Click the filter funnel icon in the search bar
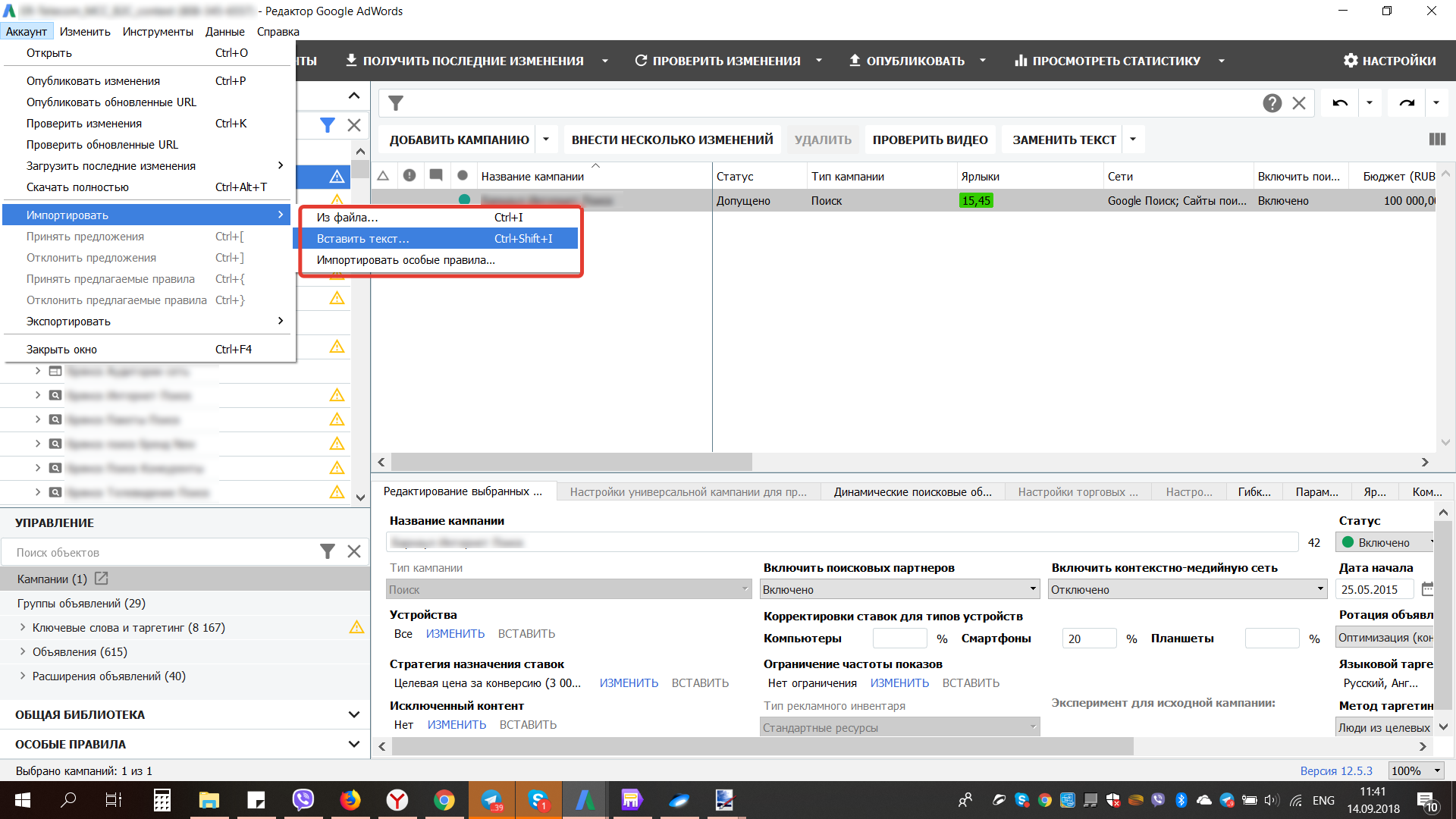This screenshot has width=1456, height=819. pyautogui.click(x=396, y=103)
